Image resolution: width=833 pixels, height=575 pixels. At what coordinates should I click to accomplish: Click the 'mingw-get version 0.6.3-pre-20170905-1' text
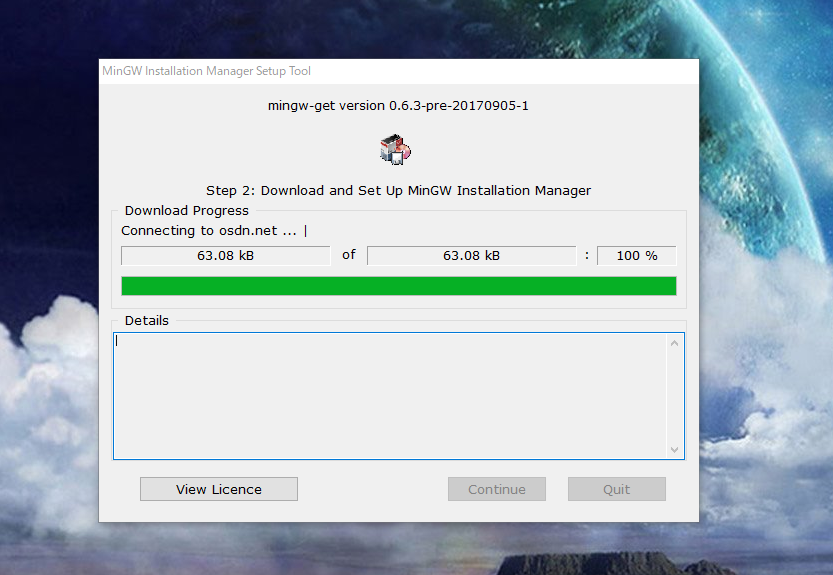(398, 106)
